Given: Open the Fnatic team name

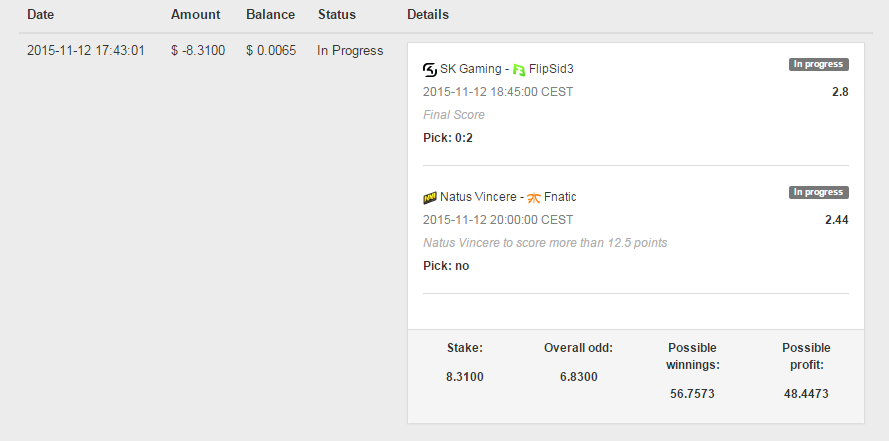Looking at the screenshot, I should tap(560, 197).
